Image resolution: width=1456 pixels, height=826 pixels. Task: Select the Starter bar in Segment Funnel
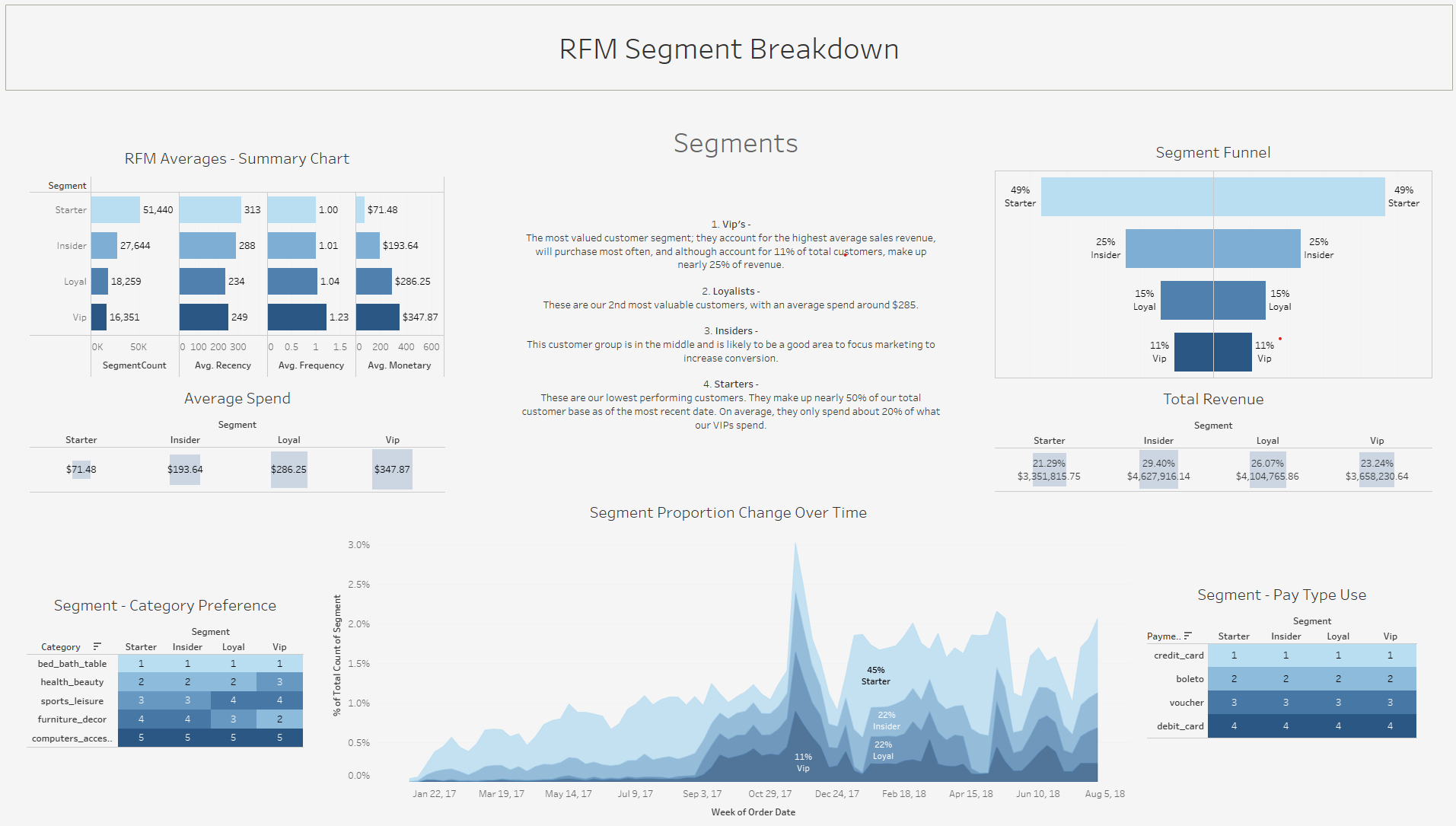point(1212,196)
